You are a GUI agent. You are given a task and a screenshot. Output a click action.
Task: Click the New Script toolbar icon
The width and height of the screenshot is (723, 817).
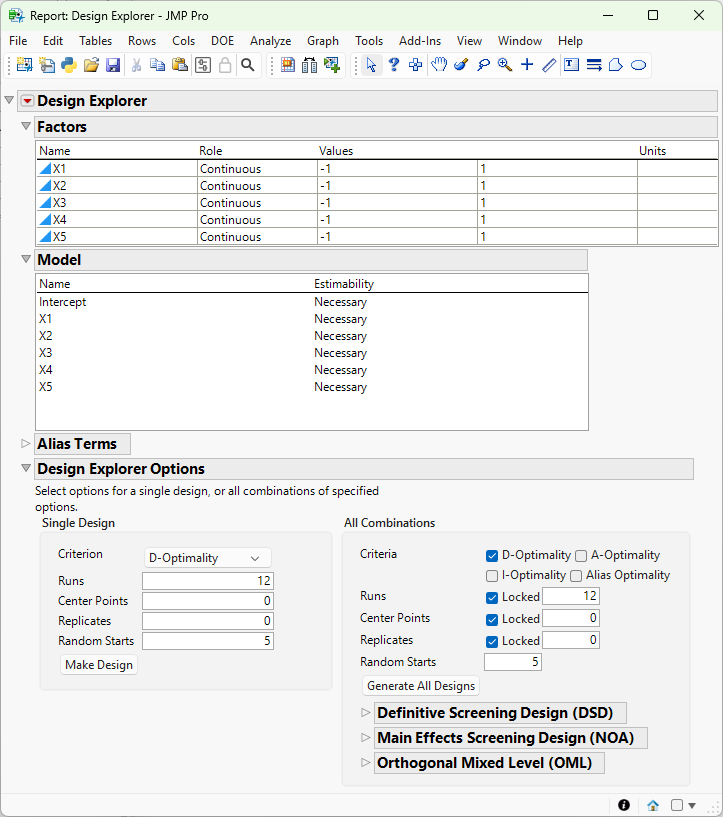tap(47, 65)
